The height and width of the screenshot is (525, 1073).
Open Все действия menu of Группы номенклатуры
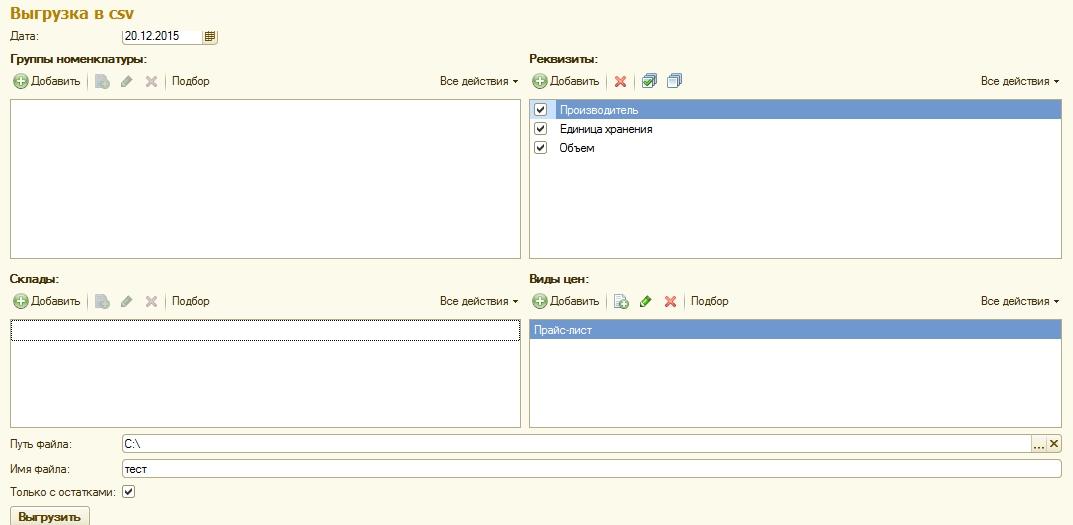click(x=479, y=81)
